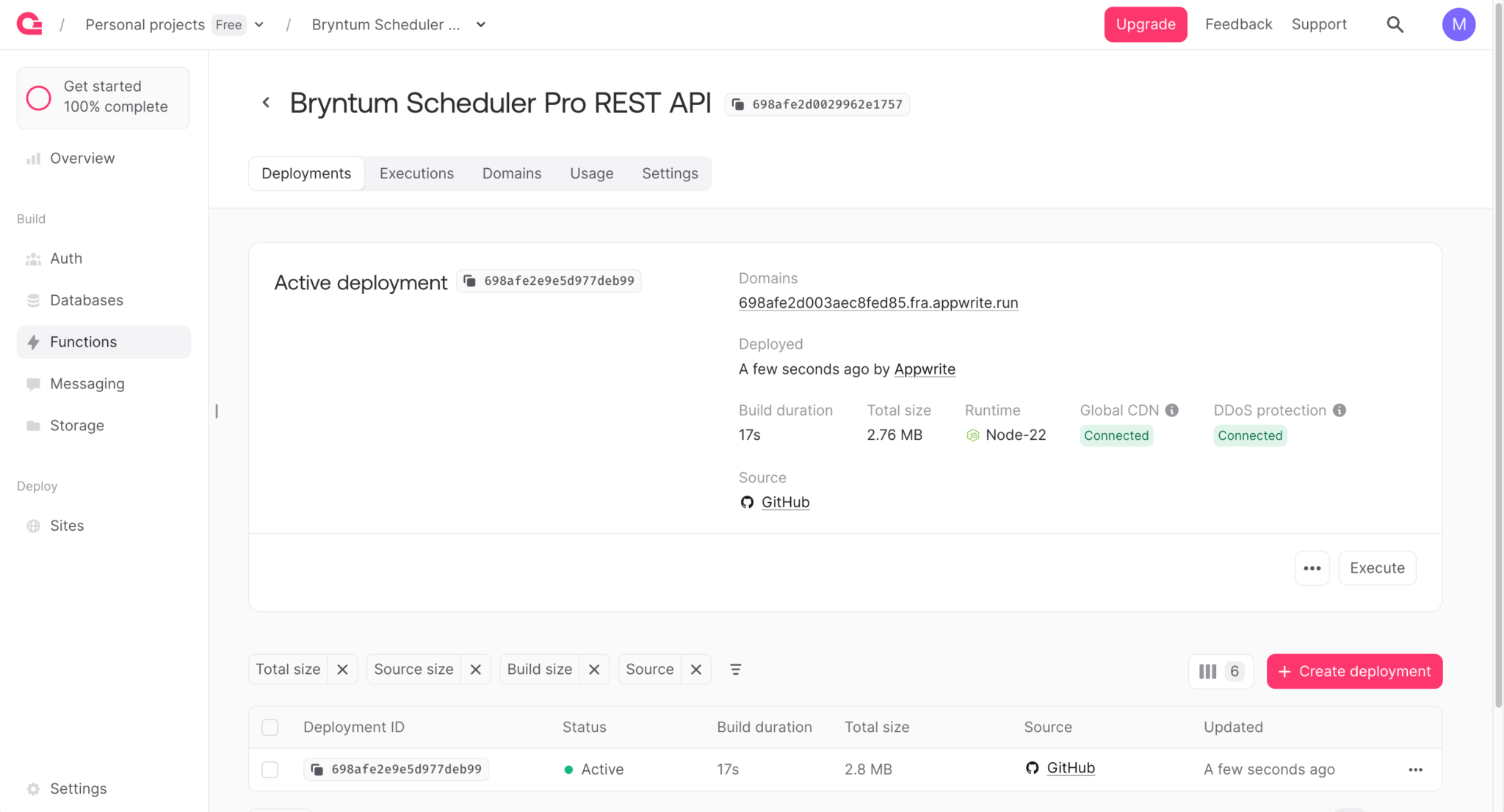The height and width of the screenshot is (812, 1504).
Task: Open the Databases sidebar item
Action: tap(86, 300)
